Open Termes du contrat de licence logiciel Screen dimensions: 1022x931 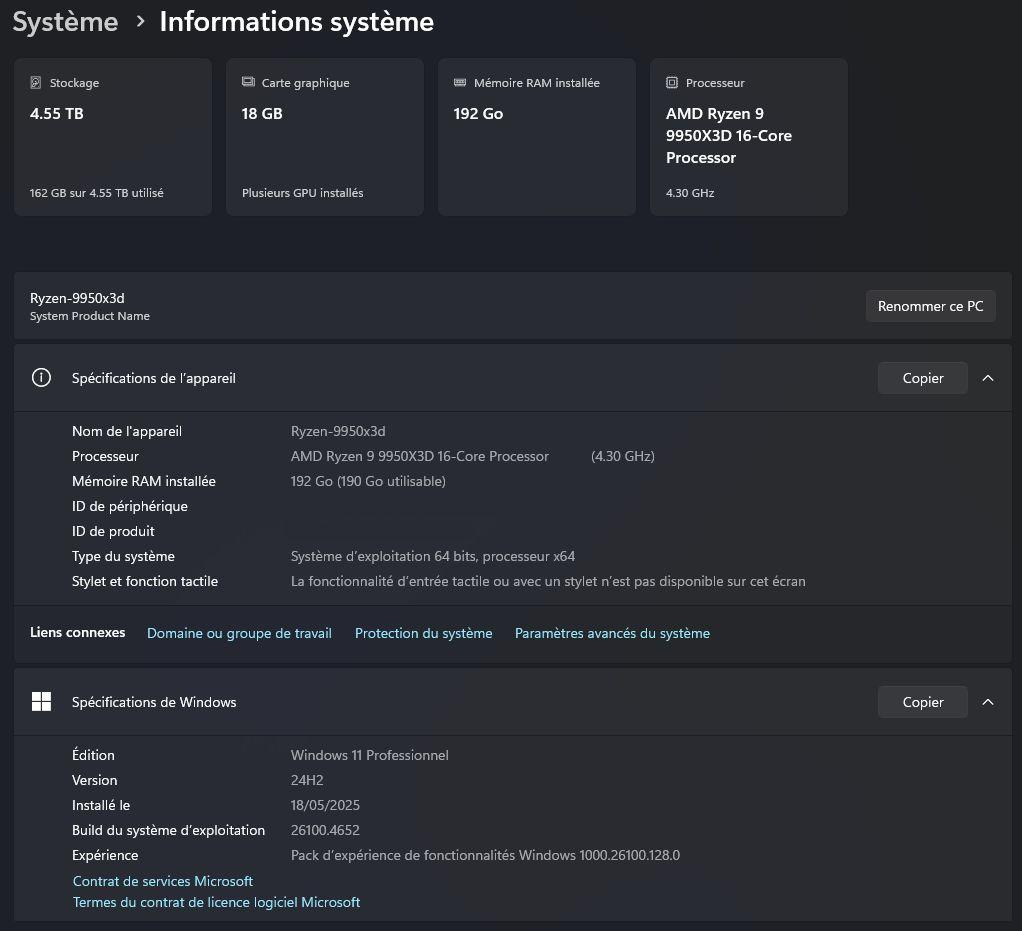tap(216, 902)
